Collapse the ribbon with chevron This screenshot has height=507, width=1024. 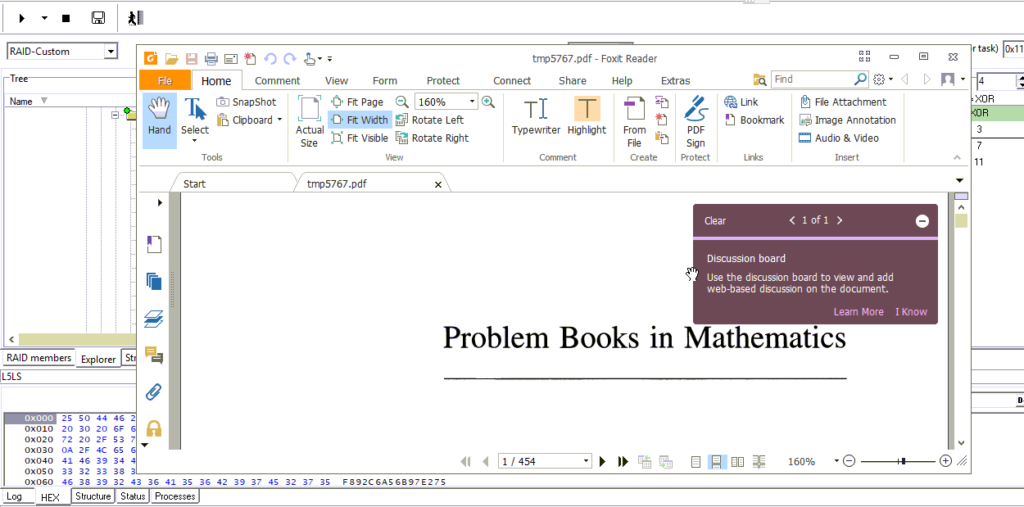(x=957, y=157)
